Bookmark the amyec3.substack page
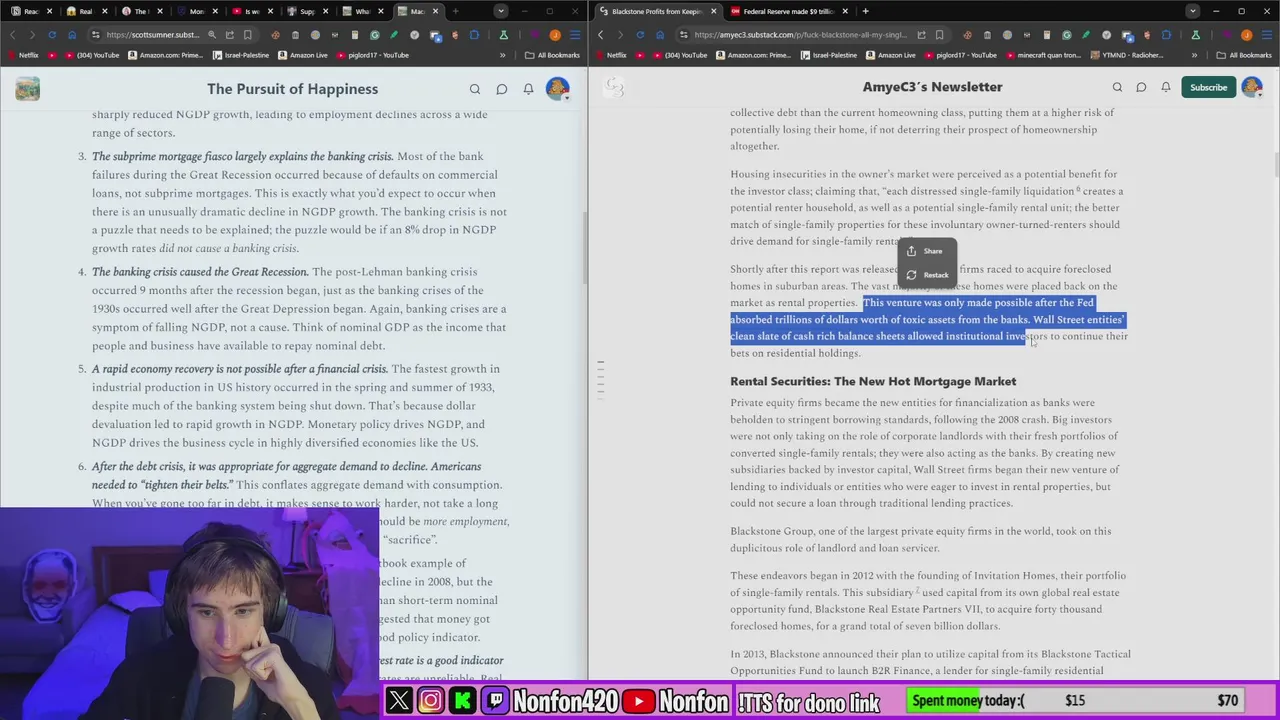The image size is (1280, 720). 939,35
